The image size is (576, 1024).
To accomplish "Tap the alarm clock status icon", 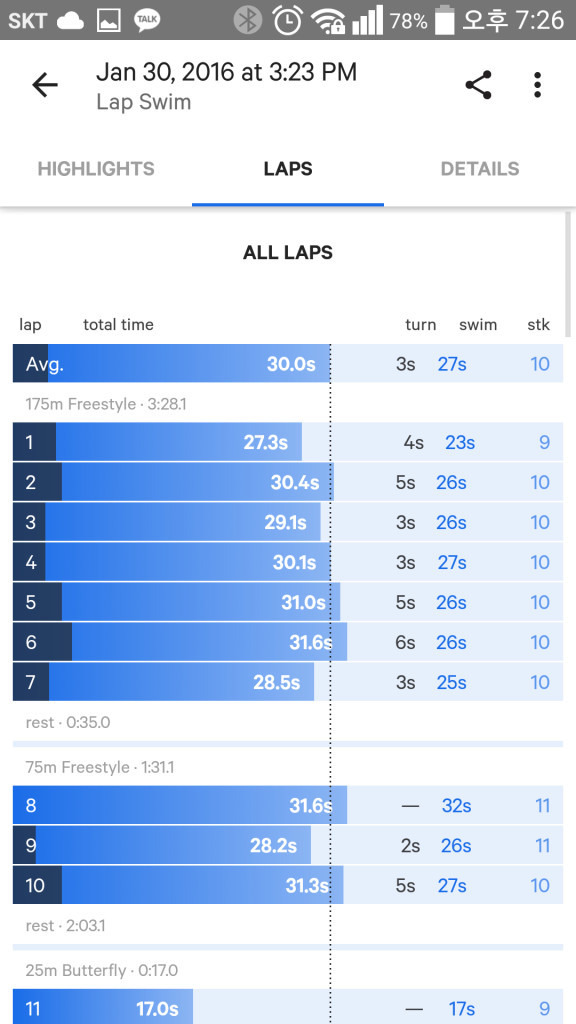I will click(x=287, y=20).
